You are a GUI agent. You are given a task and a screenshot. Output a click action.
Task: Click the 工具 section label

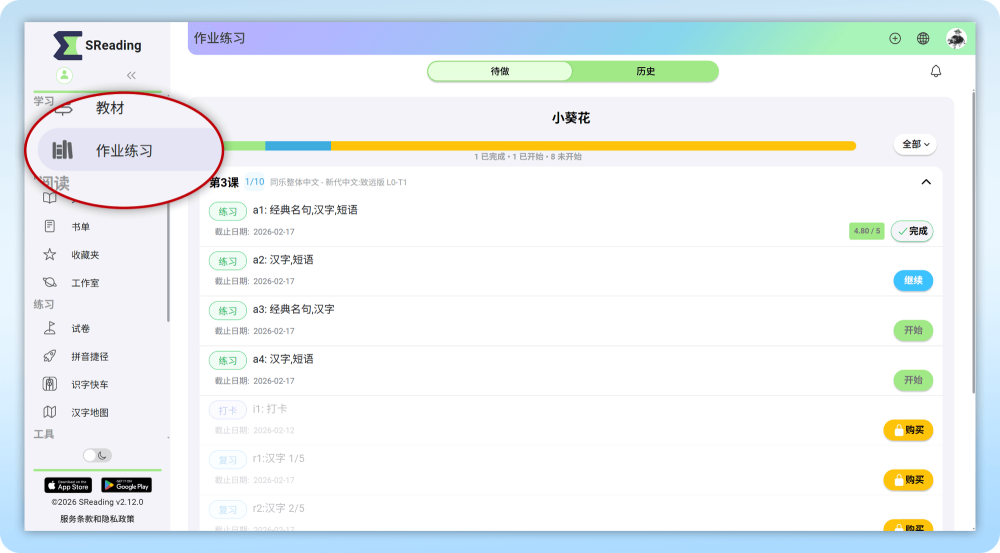[x=44, y=434]
